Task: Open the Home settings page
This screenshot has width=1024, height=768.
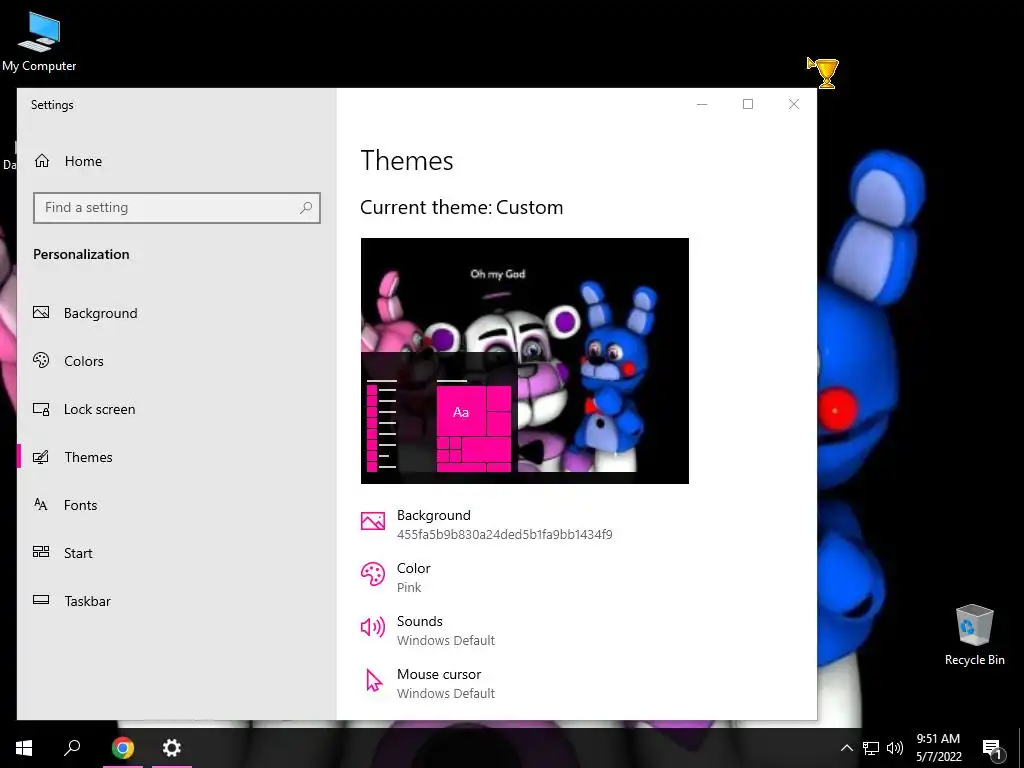Action: [x=176, y=161]
